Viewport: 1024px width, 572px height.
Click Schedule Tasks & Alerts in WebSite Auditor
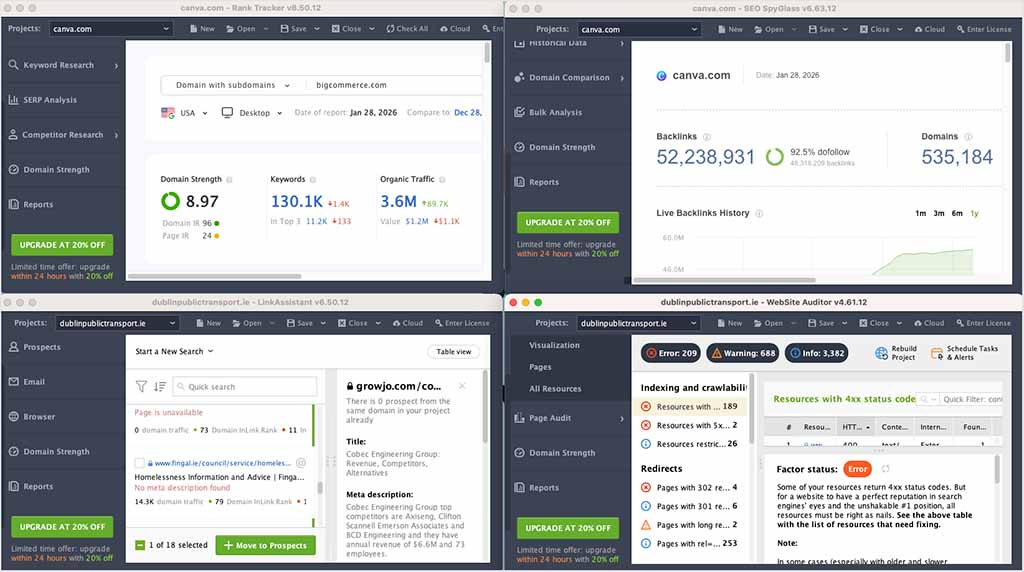pyautogui.click(x=965, y=353)
